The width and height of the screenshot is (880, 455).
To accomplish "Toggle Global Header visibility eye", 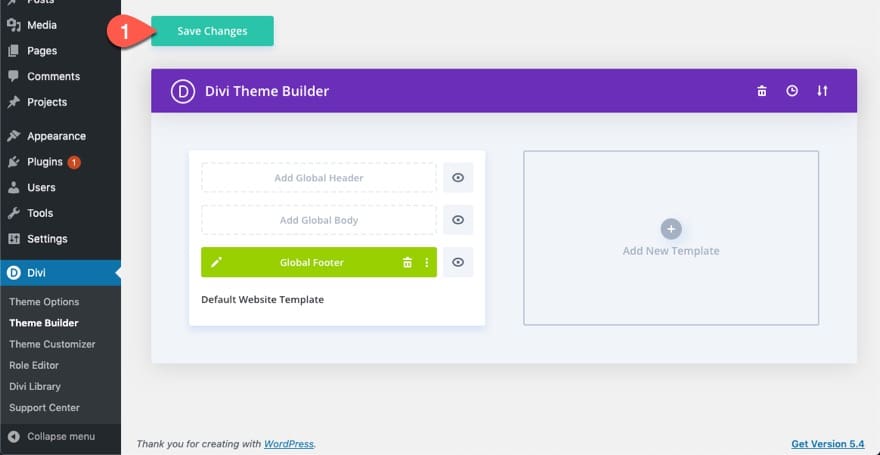I will (x=458, y=178).
